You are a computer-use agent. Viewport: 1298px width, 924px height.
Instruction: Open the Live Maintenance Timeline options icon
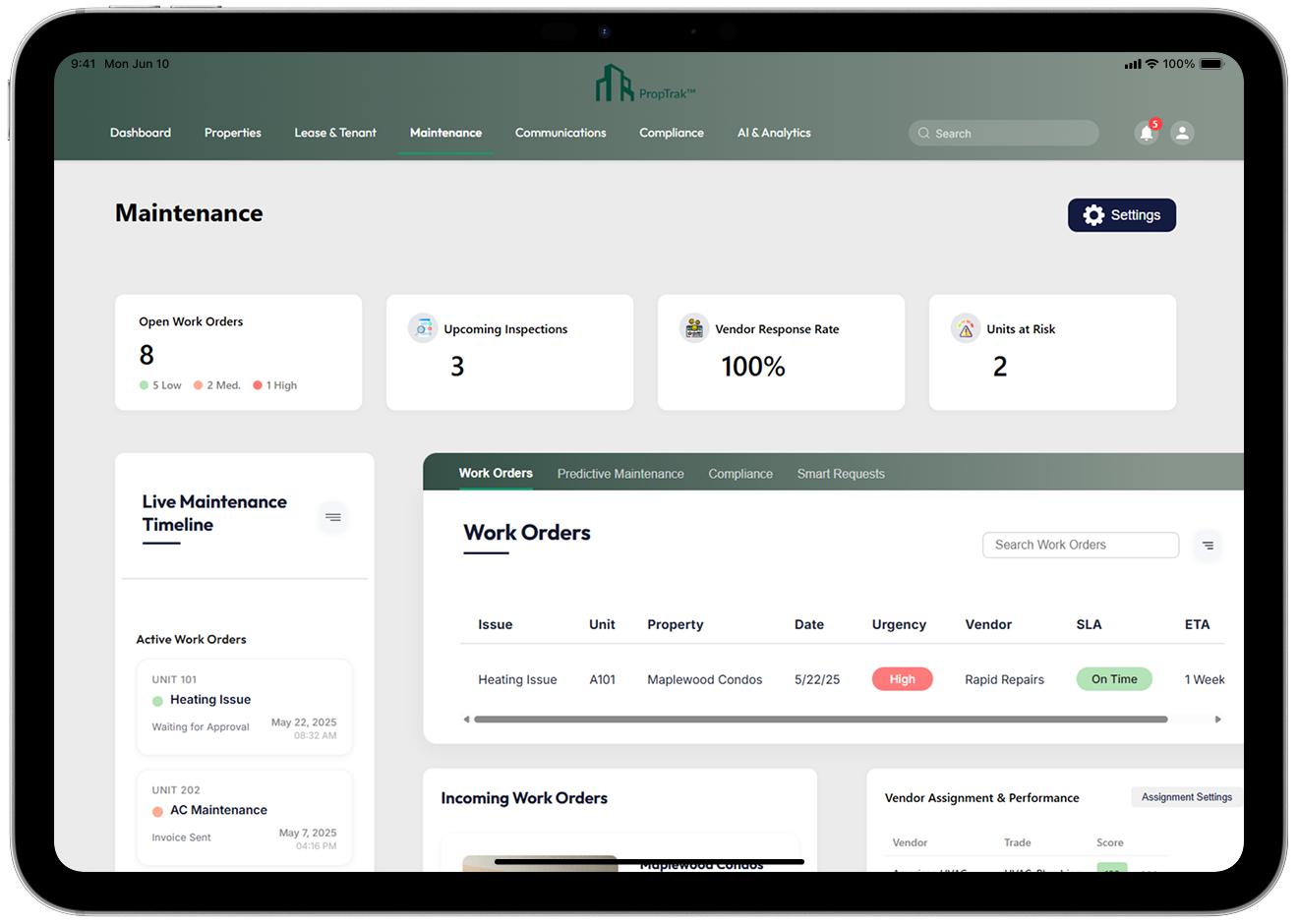pos(332,517)
